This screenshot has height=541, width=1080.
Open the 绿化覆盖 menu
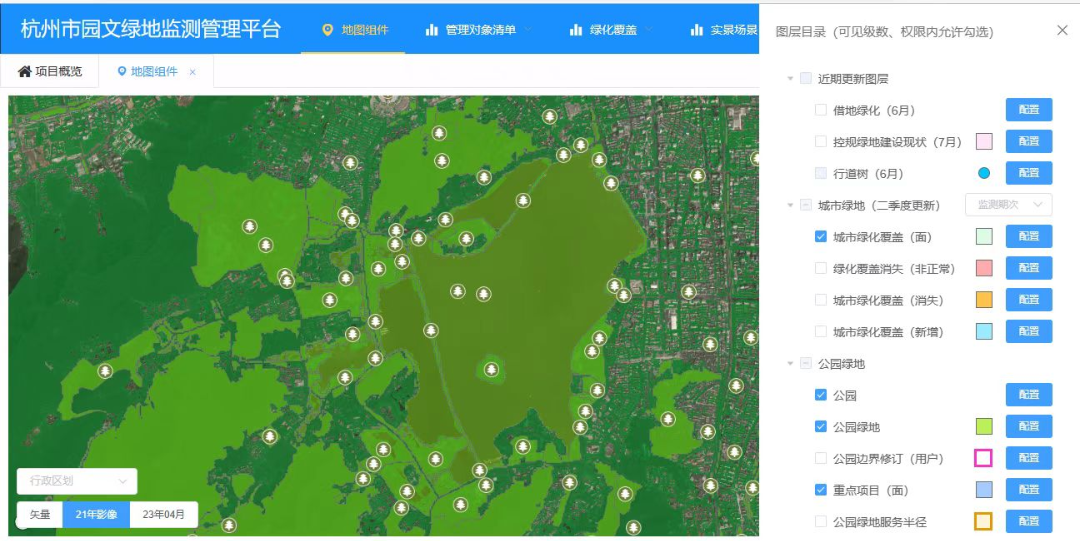tap(612, 30)
